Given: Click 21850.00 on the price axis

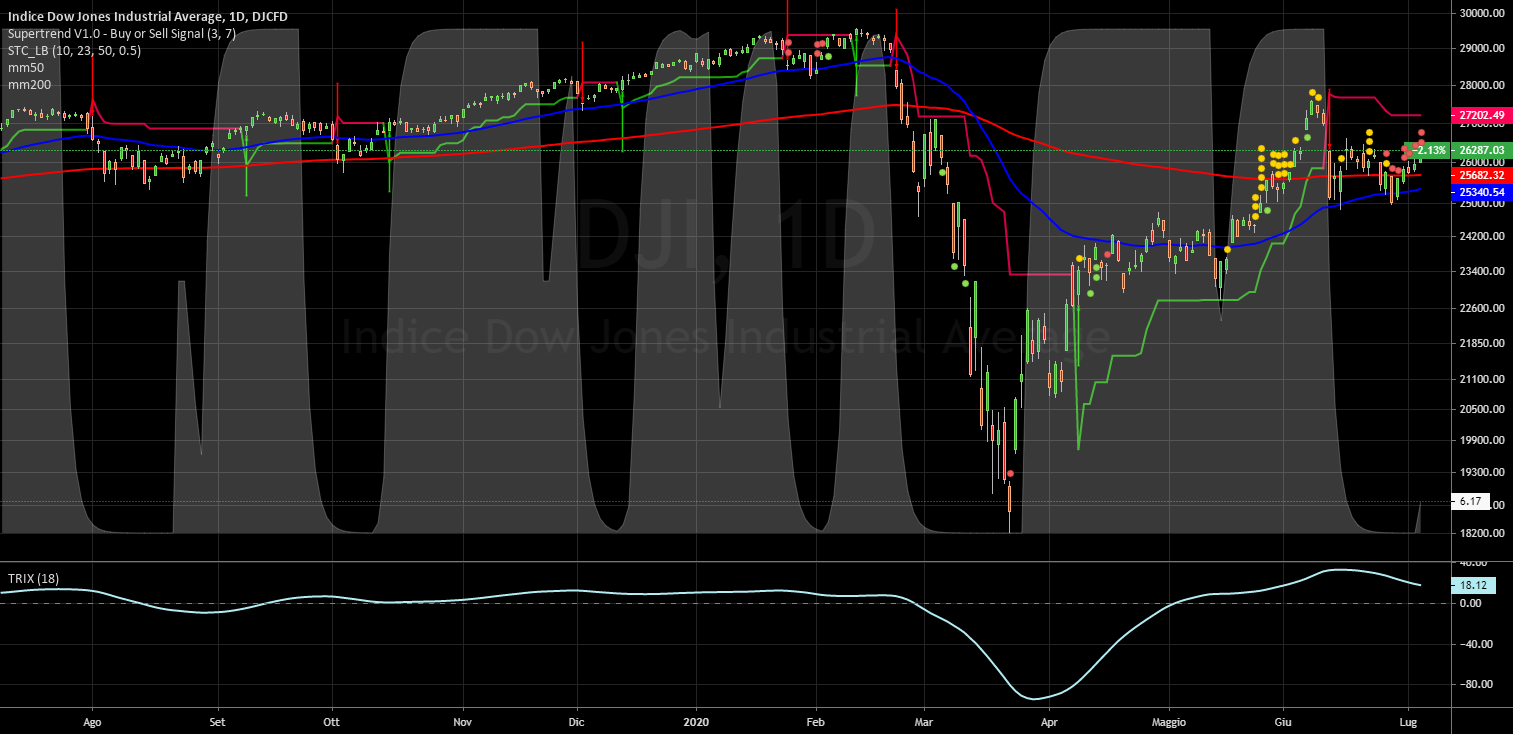Looking at the screenshot, I should point(1481,343).
